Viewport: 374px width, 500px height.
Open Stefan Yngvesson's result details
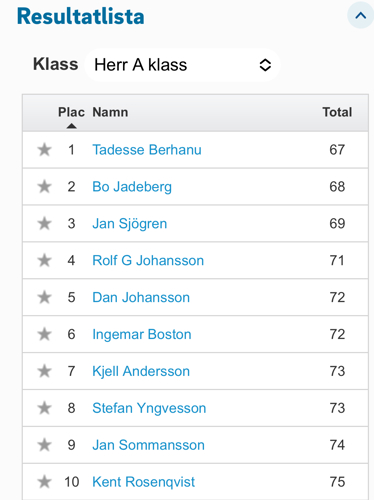pyautogui.click(x=149, y=408)
